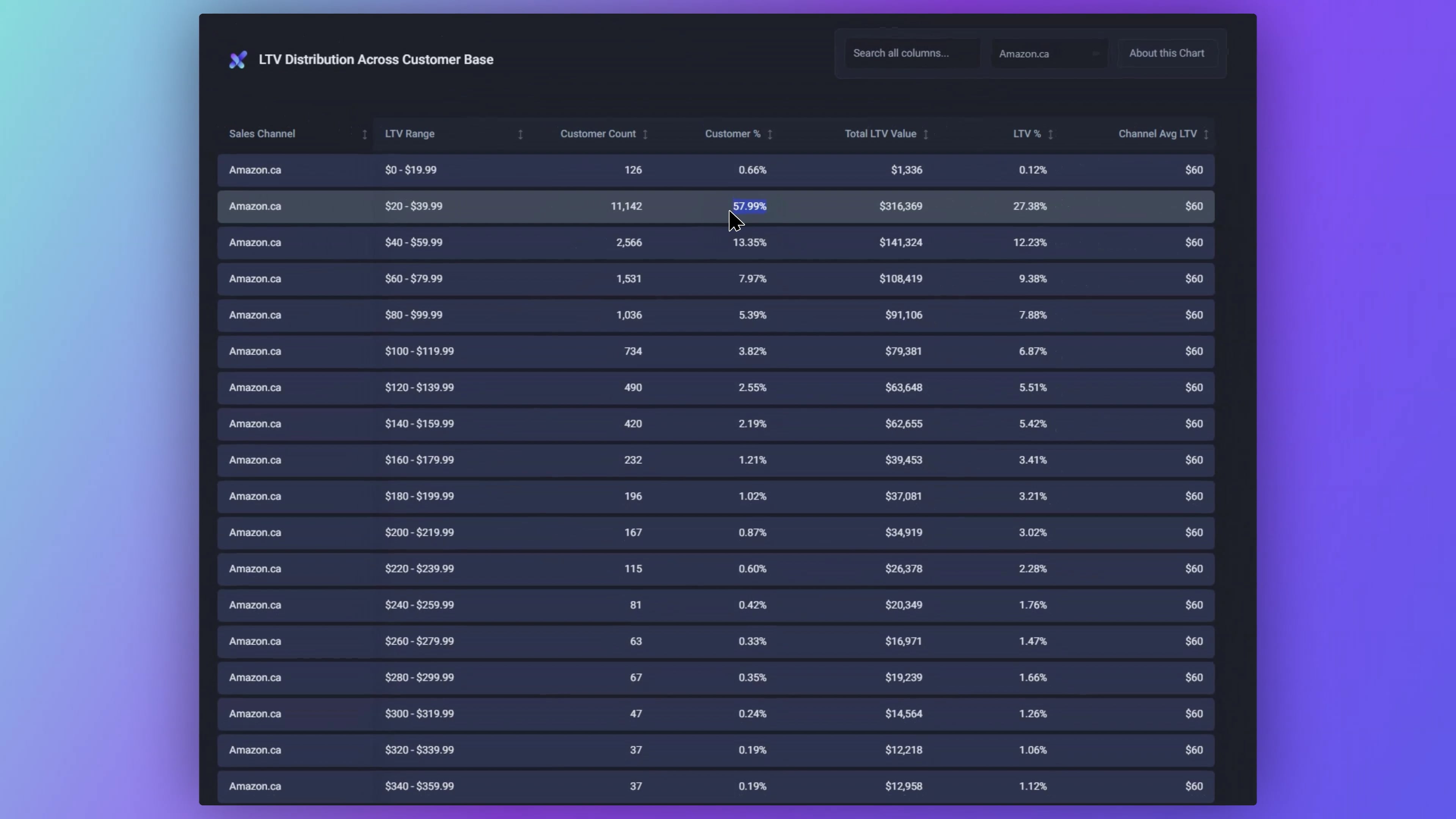Viewport: 1456px width, 819px height.
Task: Sort by Sales Channel column arrow icon
Action: click(364, 135)
